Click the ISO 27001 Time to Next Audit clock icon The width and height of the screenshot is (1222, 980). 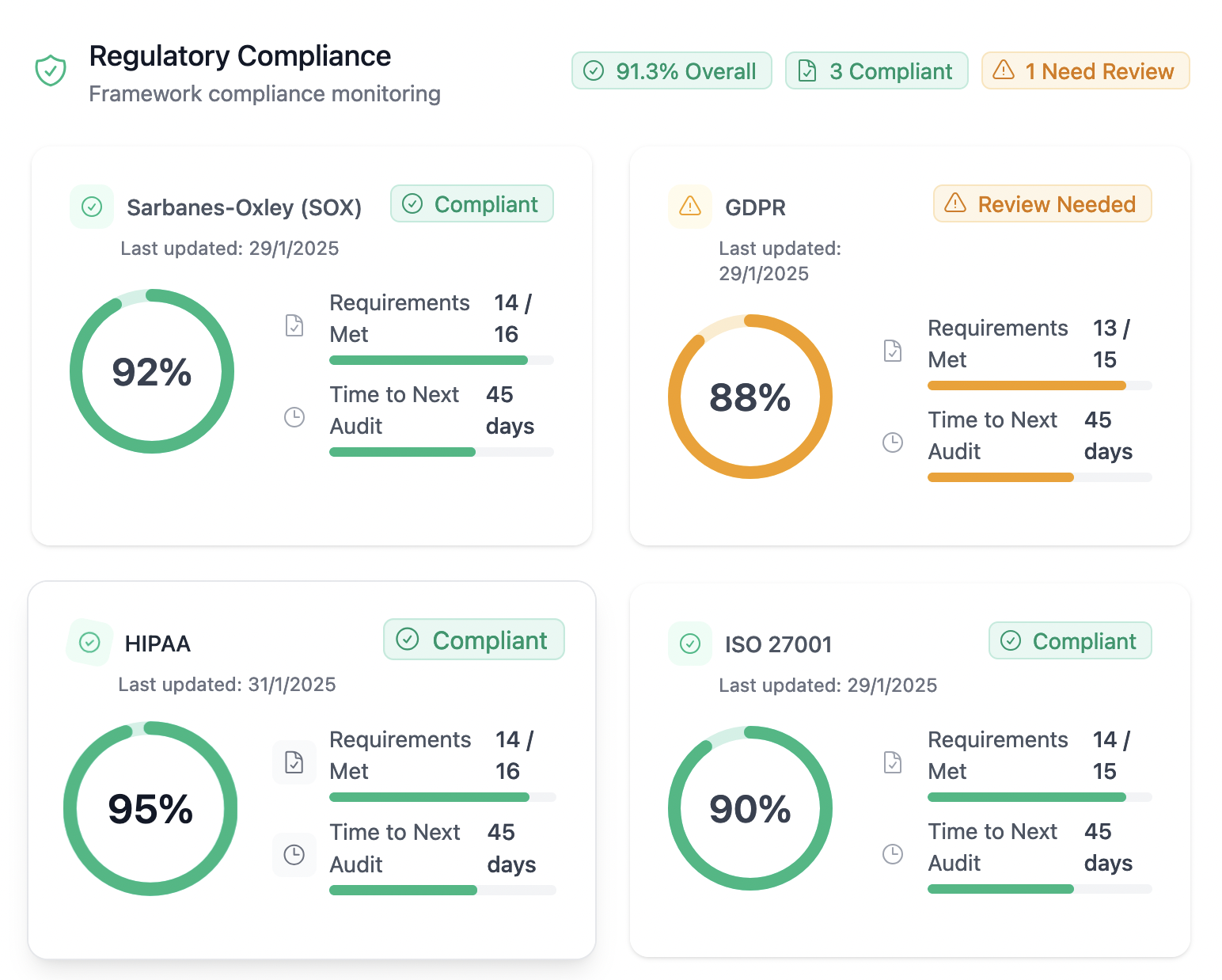pyautogui.click(x=893, y=854)
